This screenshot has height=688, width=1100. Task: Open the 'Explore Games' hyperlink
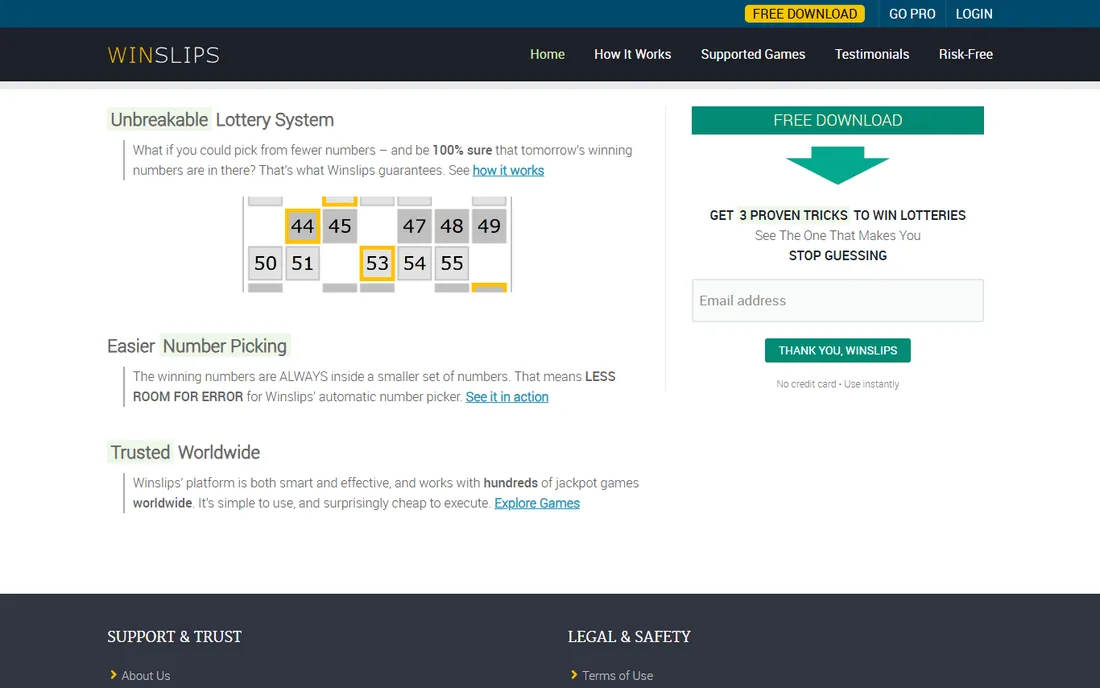(537, 504)
